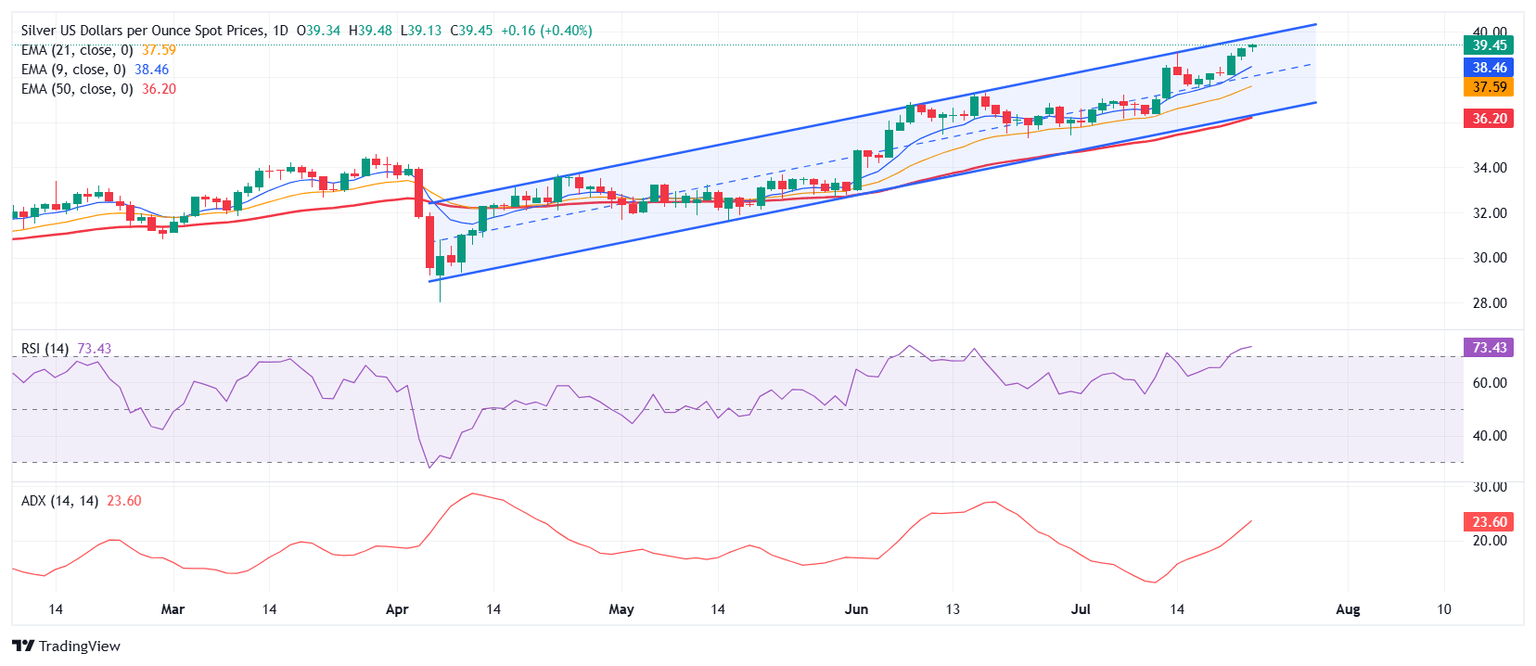Image resolution: width=1536 pixels, height=666 pixels.
Task: Select the Mar label on the time axis
Action: [x=173, y=609]
